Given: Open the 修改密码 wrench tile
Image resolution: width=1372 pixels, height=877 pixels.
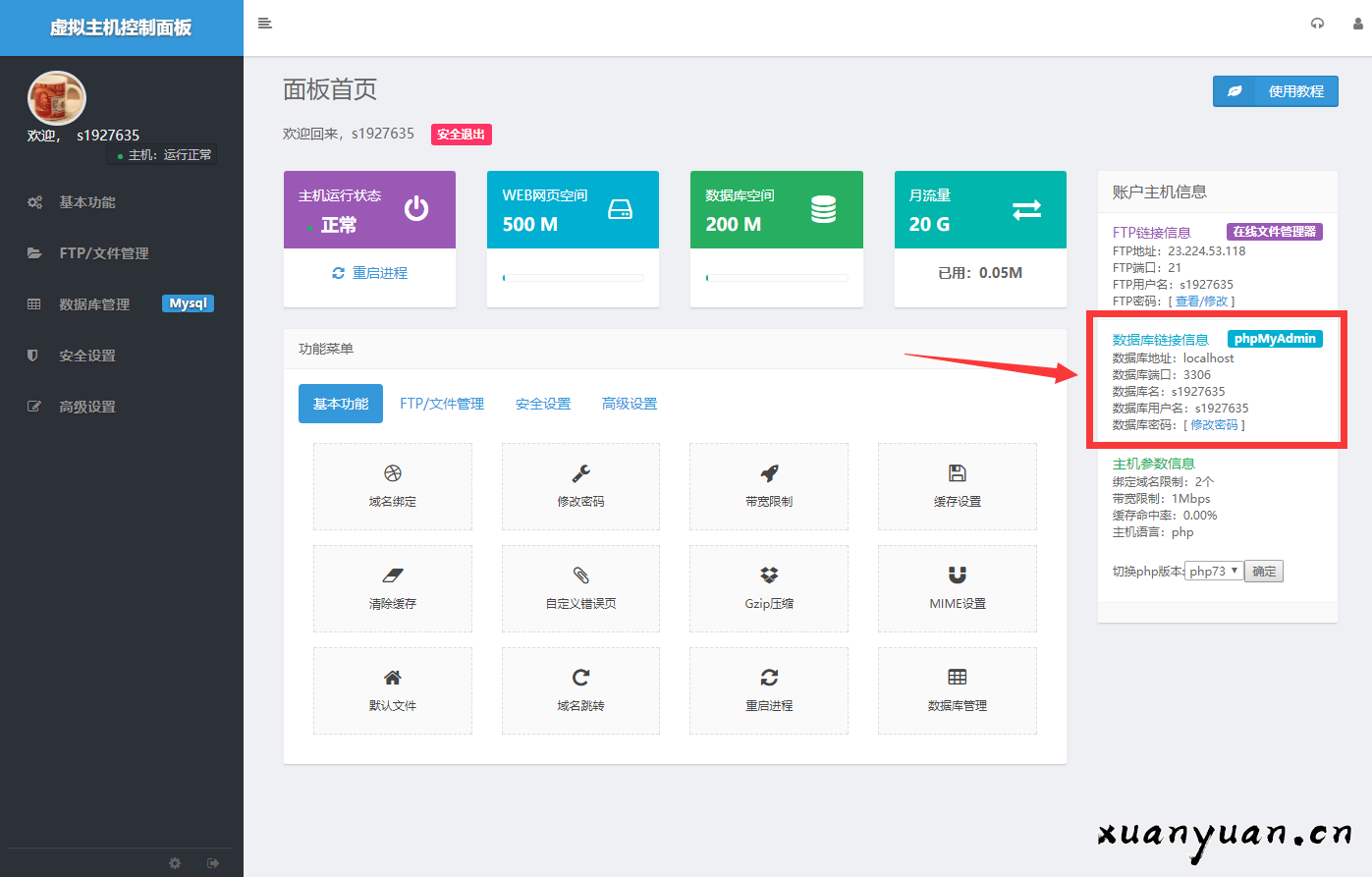Looking at the screenshot, I should (x=580, y=486).
